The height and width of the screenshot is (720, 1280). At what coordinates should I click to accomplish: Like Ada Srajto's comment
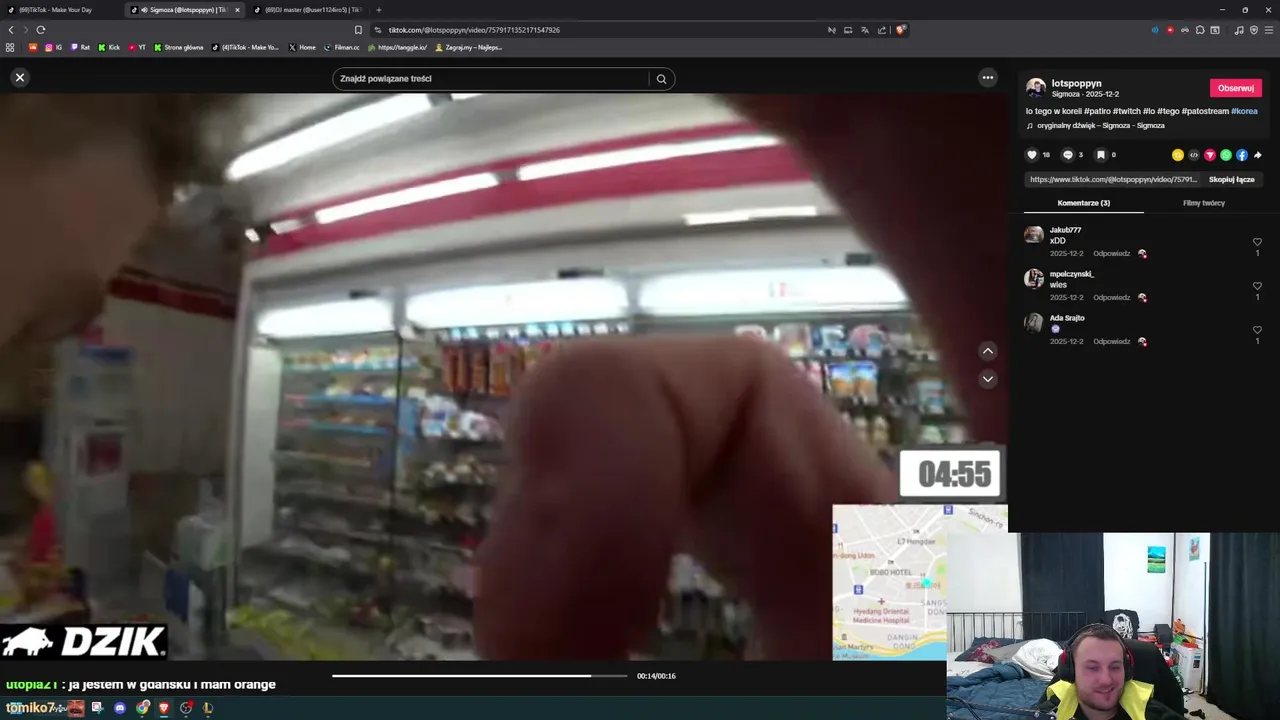pyautogui.click(x=1257, y=330)
